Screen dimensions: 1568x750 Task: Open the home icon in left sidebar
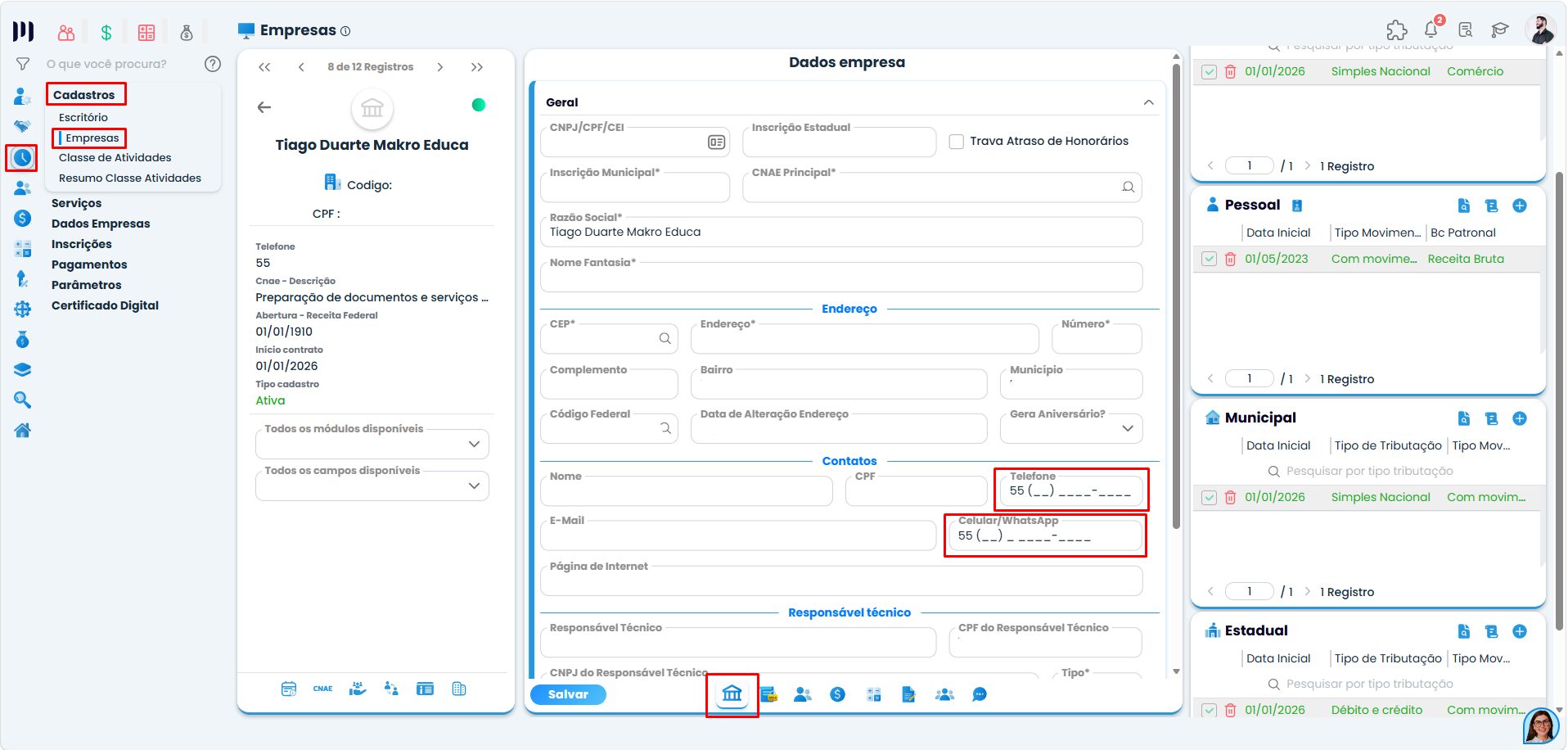coord(22,431)
